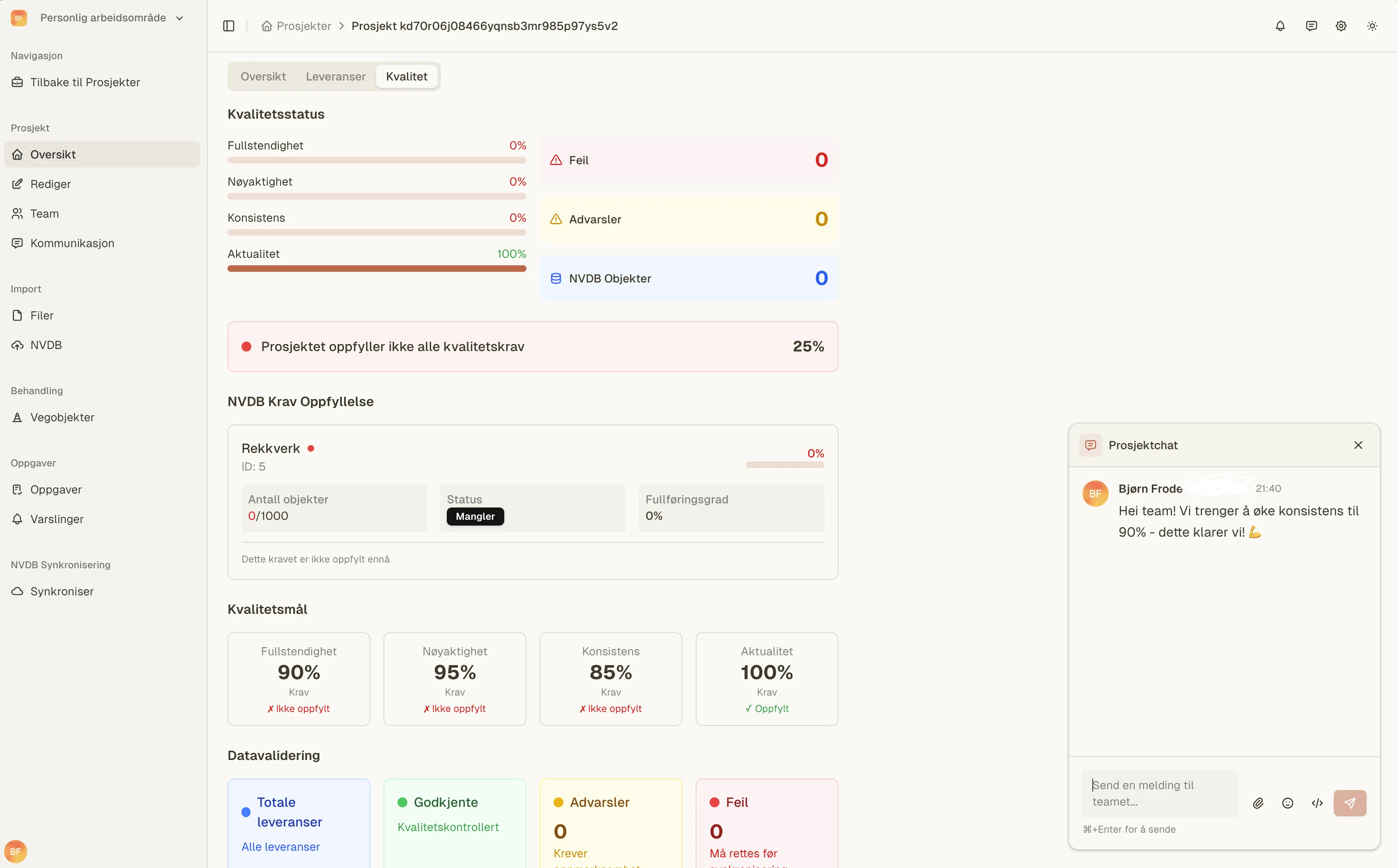Open settings gear icon in header
This screenshot has width=1397, height=868.
(1341, 26)
